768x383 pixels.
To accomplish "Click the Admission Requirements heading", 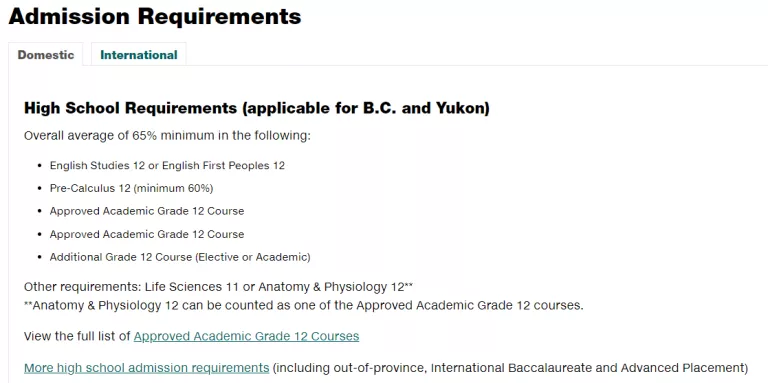I will 155,16.
